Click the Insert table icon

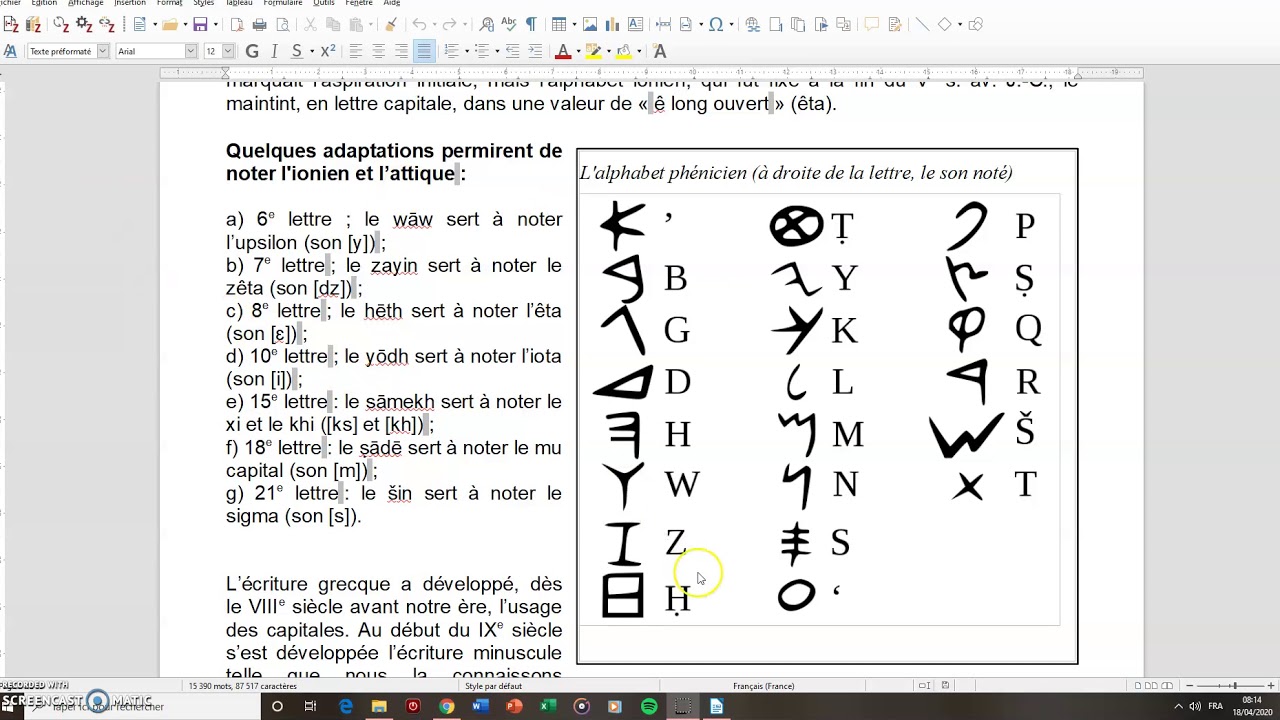559,24
